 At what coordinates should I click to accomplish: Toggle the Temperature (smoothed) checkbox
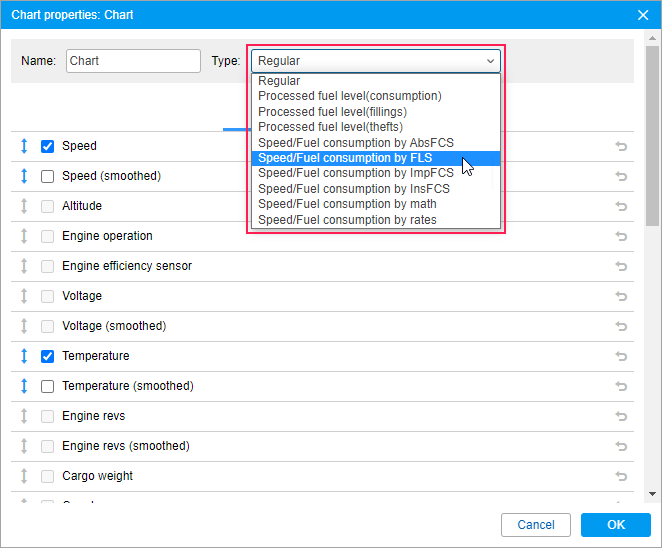[x=47, y=386]
